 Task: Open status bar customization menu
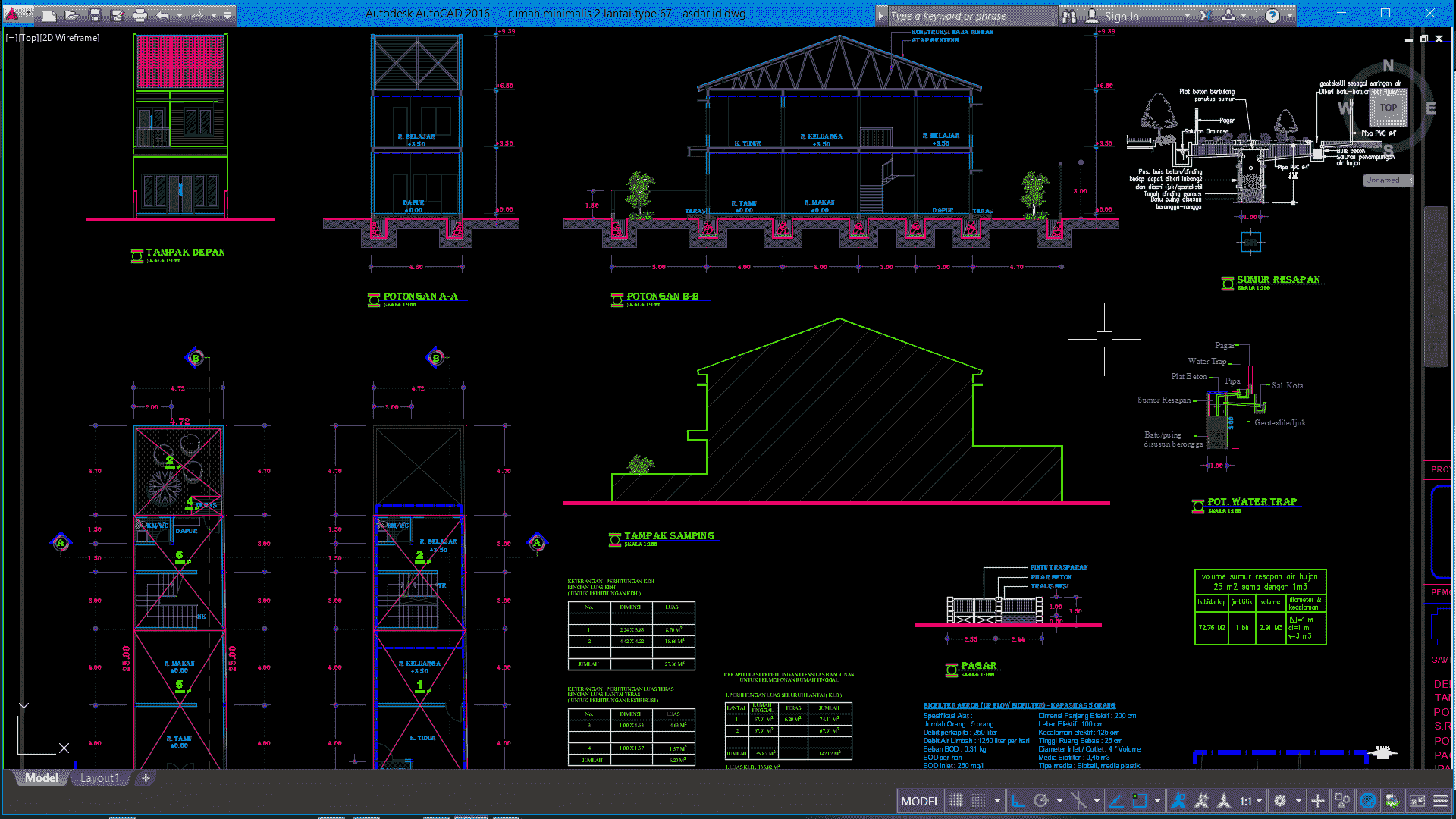[1440, 801]
